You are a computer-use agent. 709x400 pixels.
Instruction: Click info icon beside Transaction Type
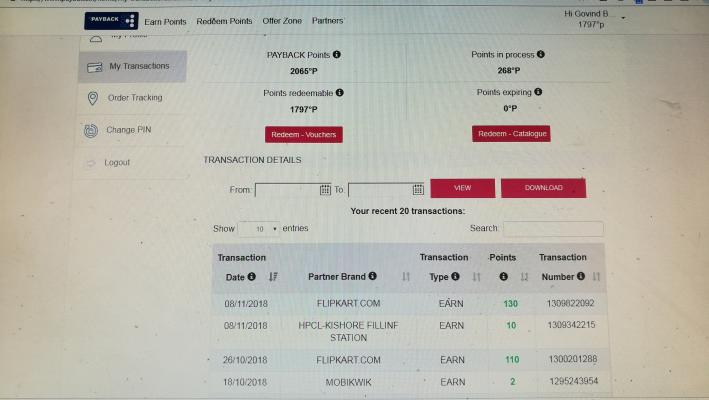(x=455, y=276)
